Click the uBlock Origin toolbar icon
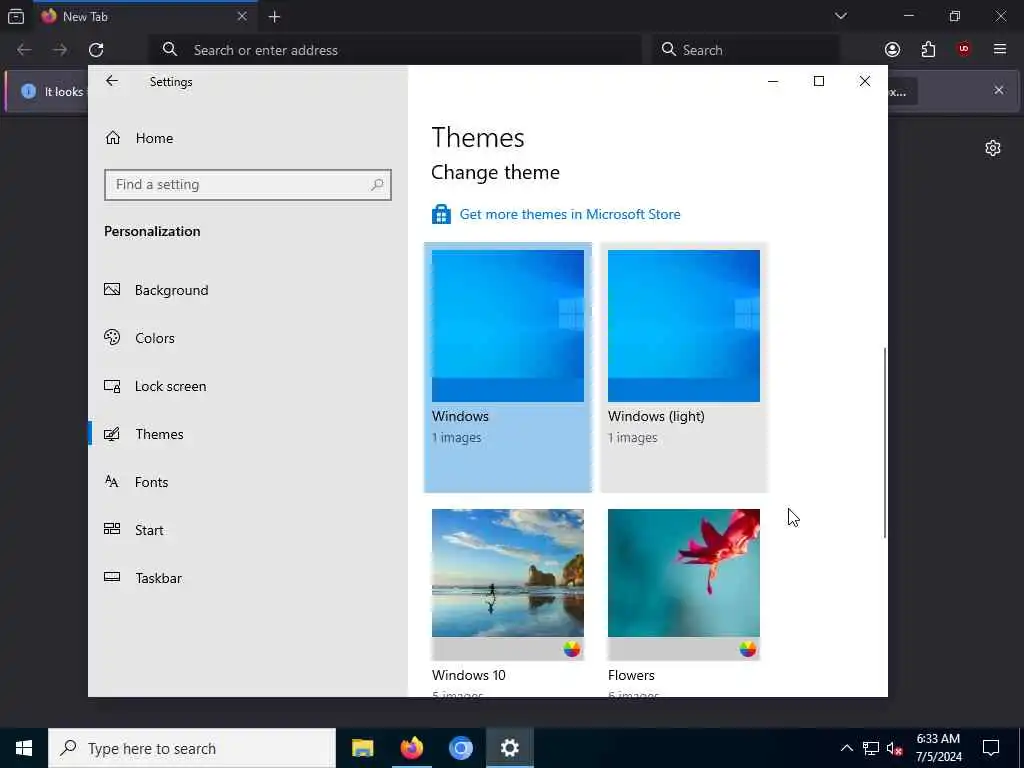The width and height of the screenshot is (1024, 768). (x=964, y=49)
